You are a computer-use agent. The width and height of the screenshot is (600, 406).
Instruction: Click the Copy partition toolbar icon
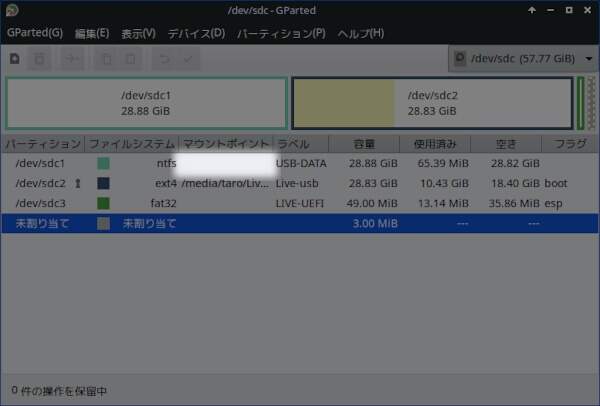(107, 59)
